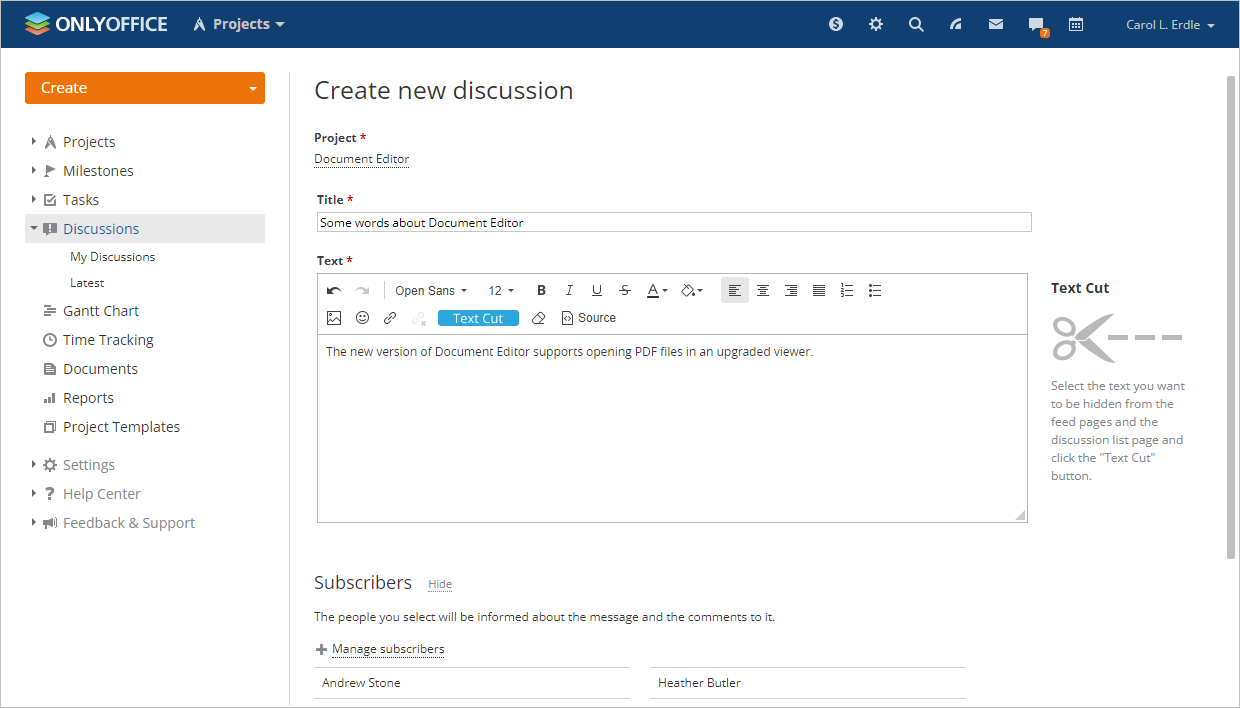This screenshot has height=708, width=1240.
Task: Expand the Settings sidebar arrow
Action: (33, 464)
